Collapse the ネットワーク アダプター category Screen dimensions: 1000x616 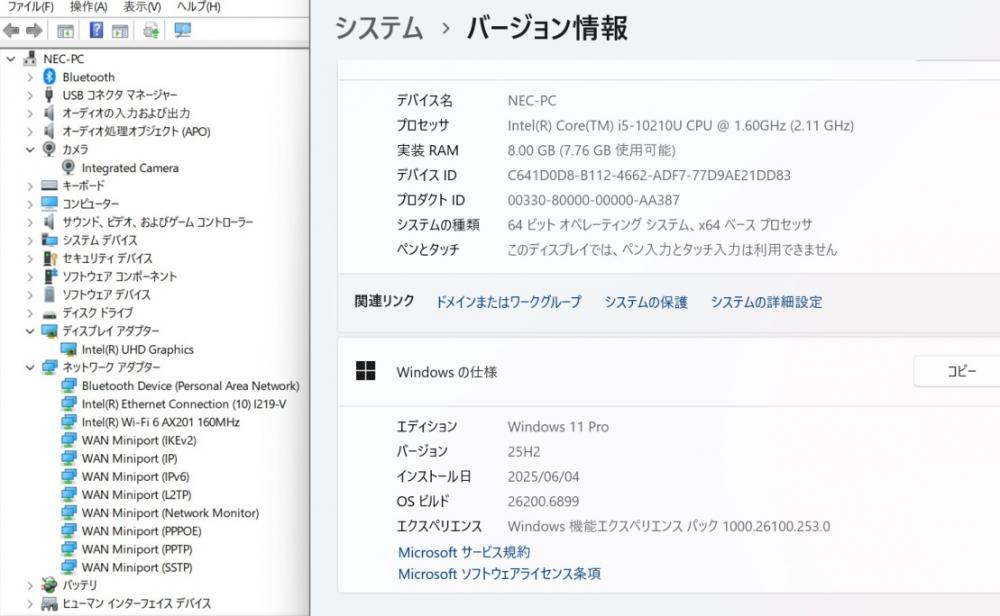tap(30, 367)
